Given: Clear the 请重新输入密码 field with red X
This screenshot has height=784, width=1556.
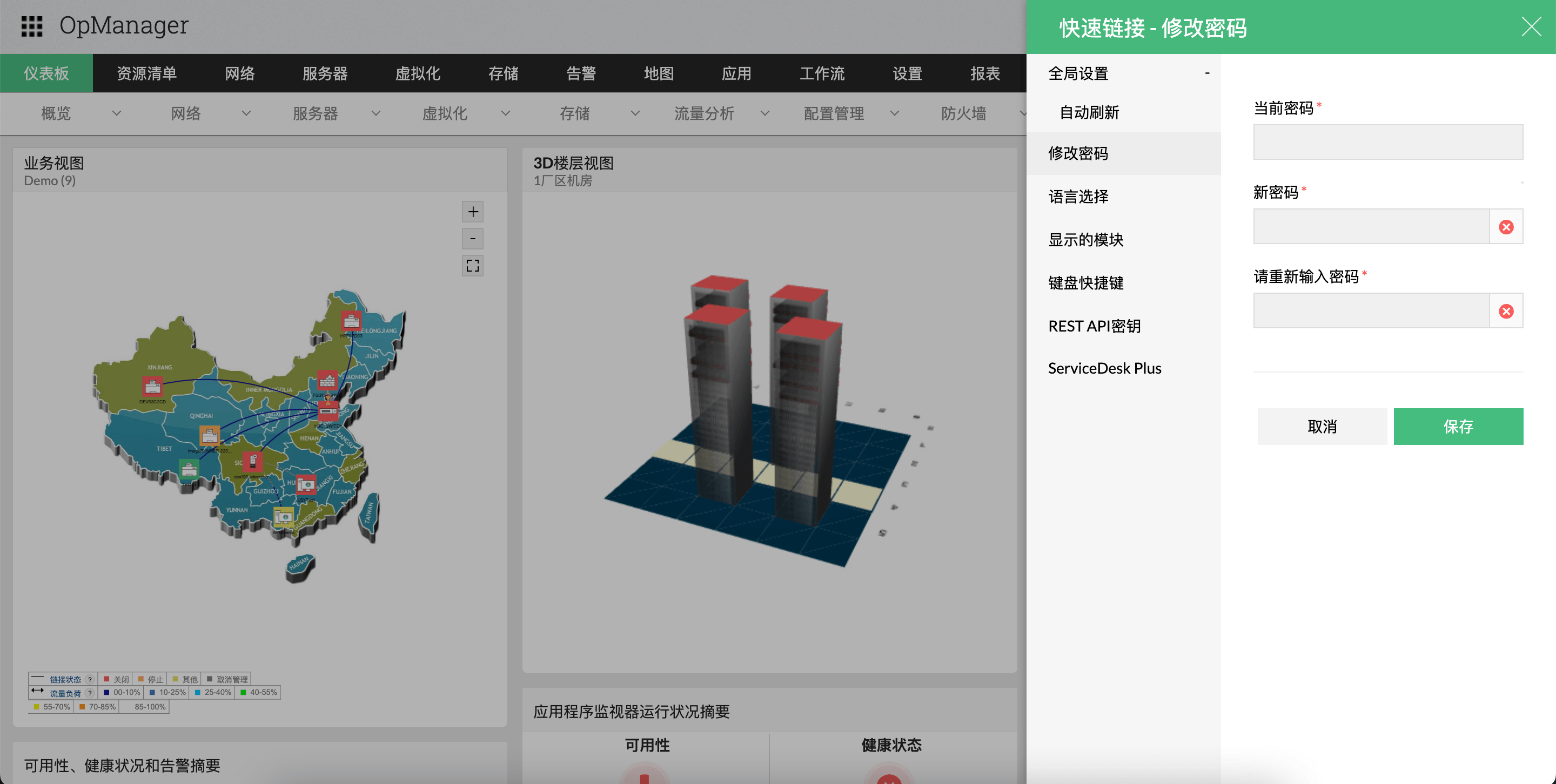Looking at the screenshot, I should point(1506,310).
